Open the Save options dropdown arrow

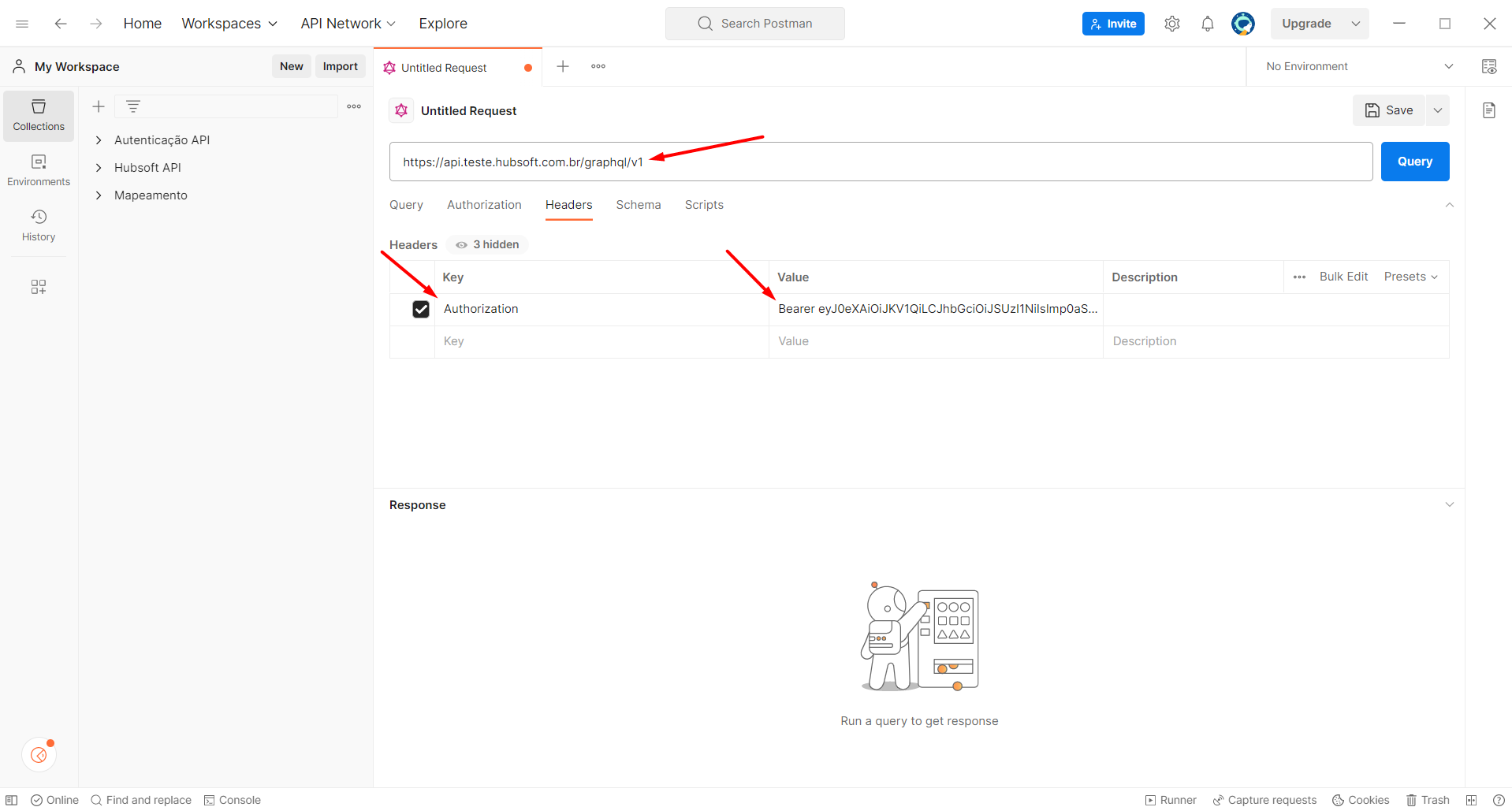pyautogui.click(x=1438, y=110)
